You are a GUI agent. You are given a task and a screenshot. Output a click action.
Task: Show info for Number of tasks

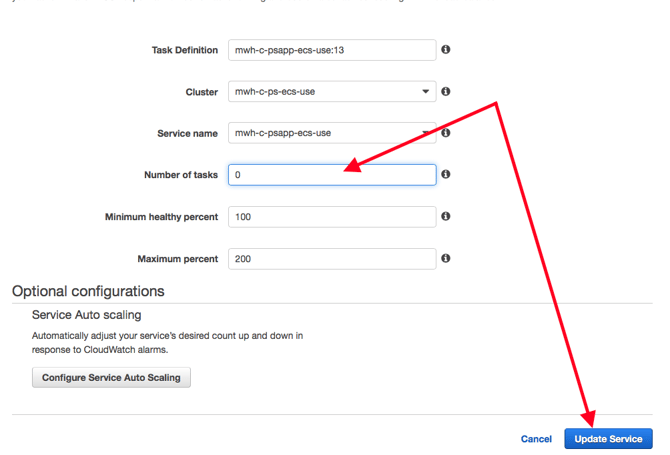pos(446,174)
